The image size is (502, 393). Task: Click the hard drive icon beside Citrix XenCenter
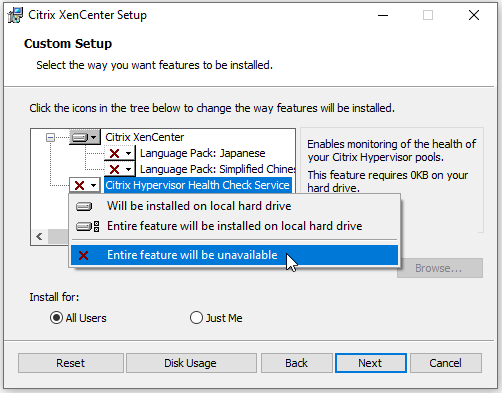point(80,137)
